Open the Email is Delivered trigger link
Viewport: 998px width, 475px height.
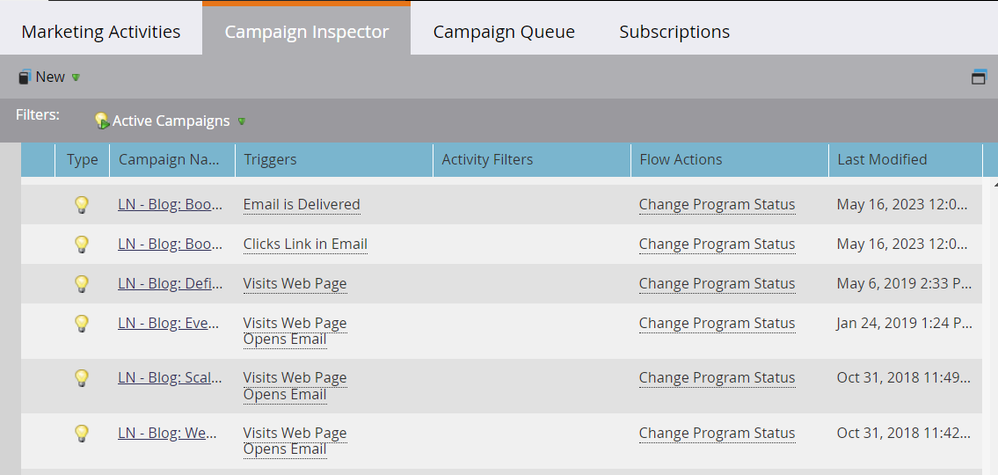301,205
